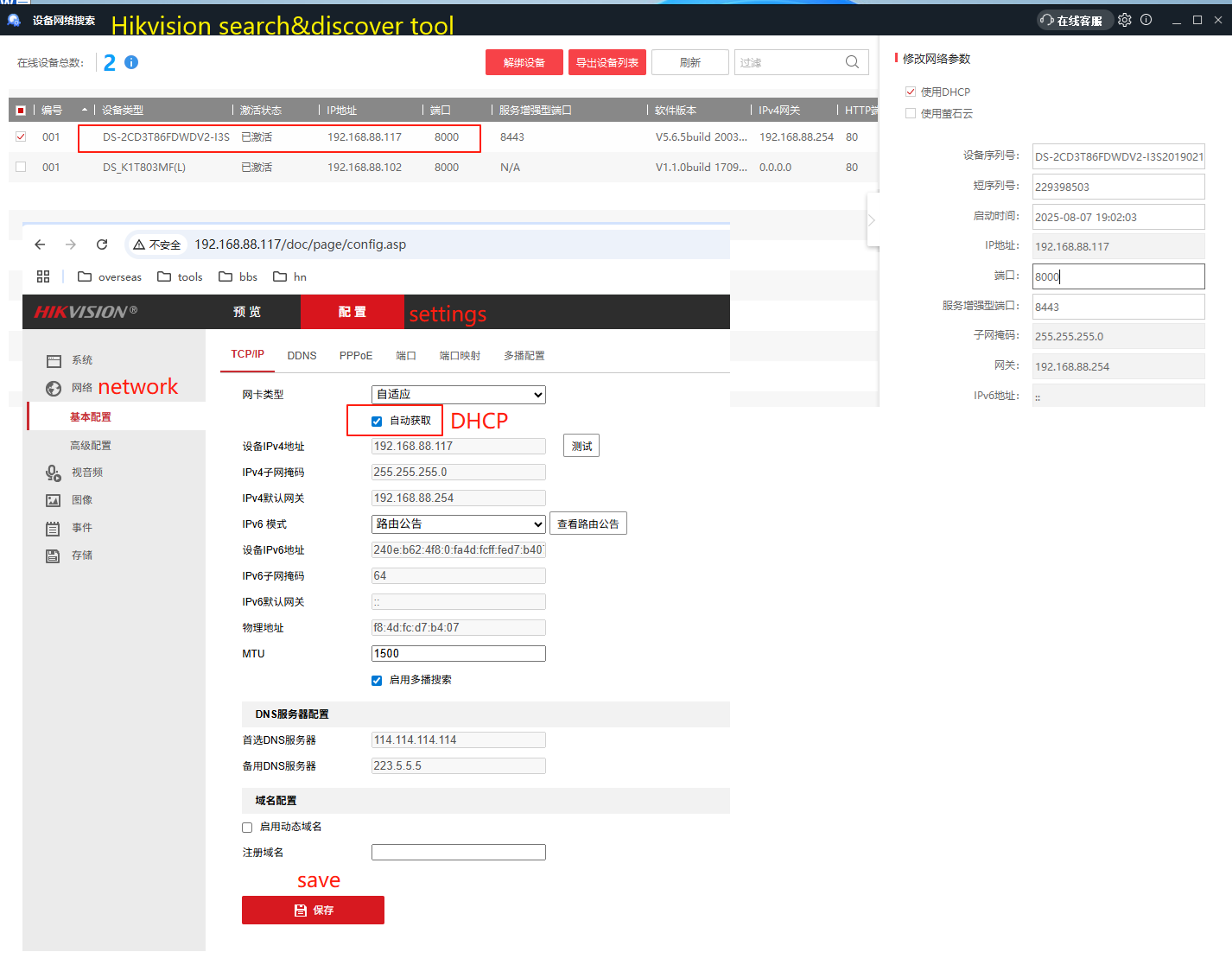Image resolution: width=1232 pixels, height=971 pixels.
Task: Open the browser apps grid icon
Action: coord(43,276)
